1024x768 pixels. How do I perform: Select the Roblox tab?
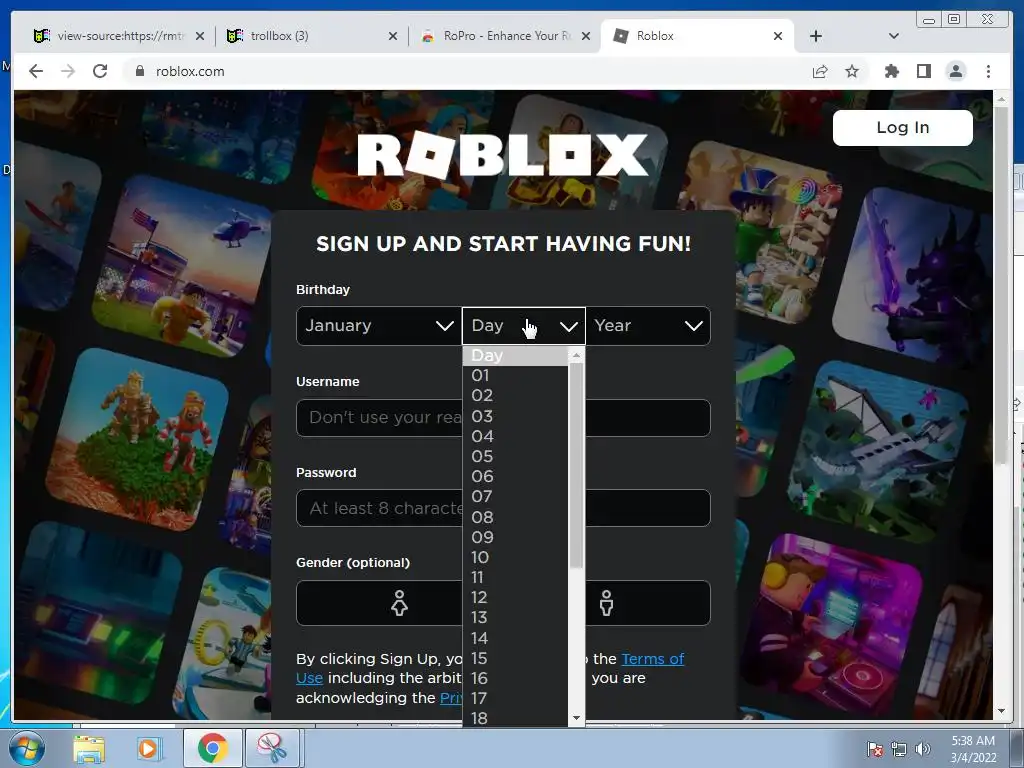click(697, 36)
